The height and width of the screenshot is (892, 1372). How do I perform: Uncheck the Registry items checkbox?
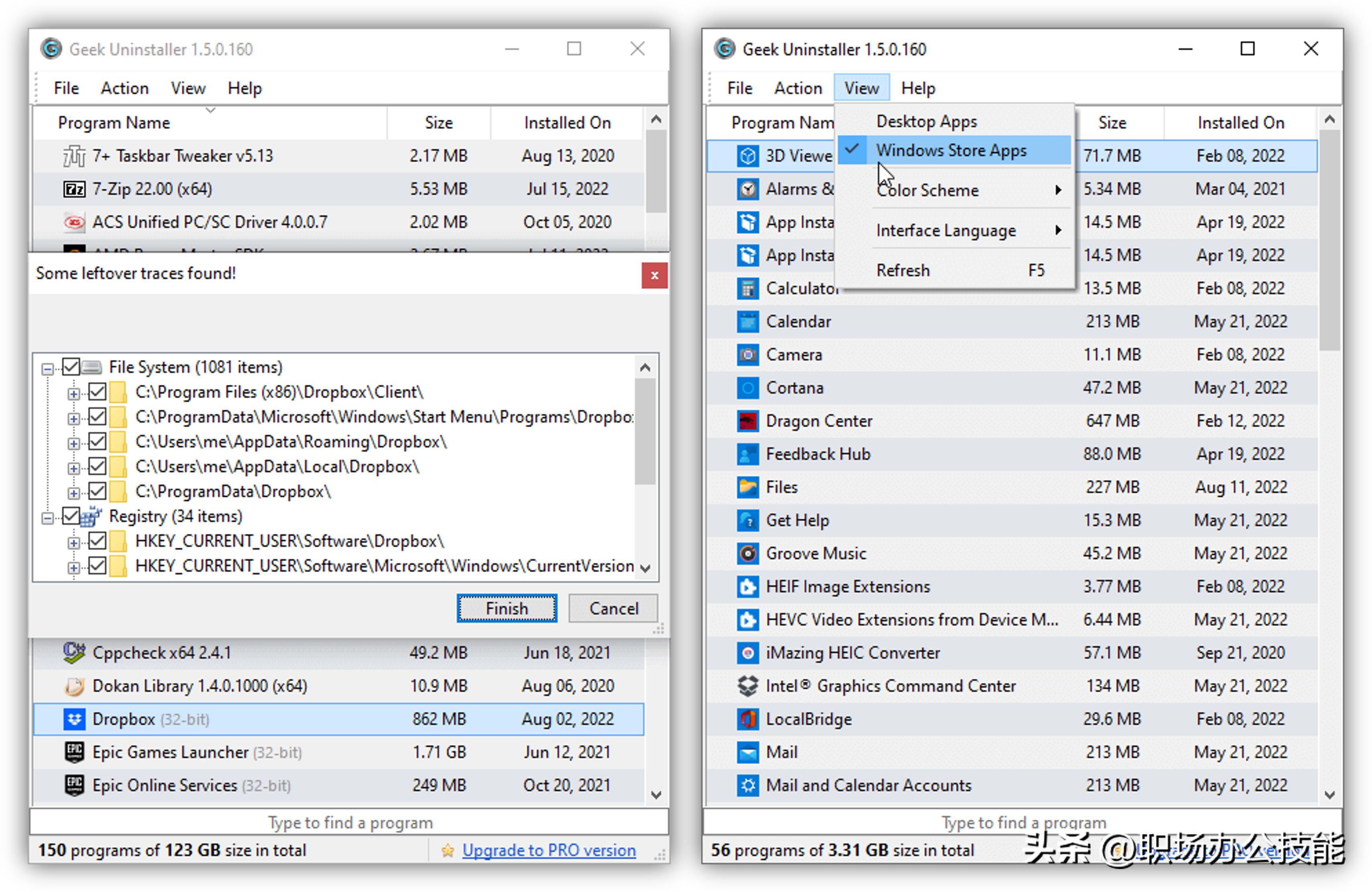tap(71, 516)
